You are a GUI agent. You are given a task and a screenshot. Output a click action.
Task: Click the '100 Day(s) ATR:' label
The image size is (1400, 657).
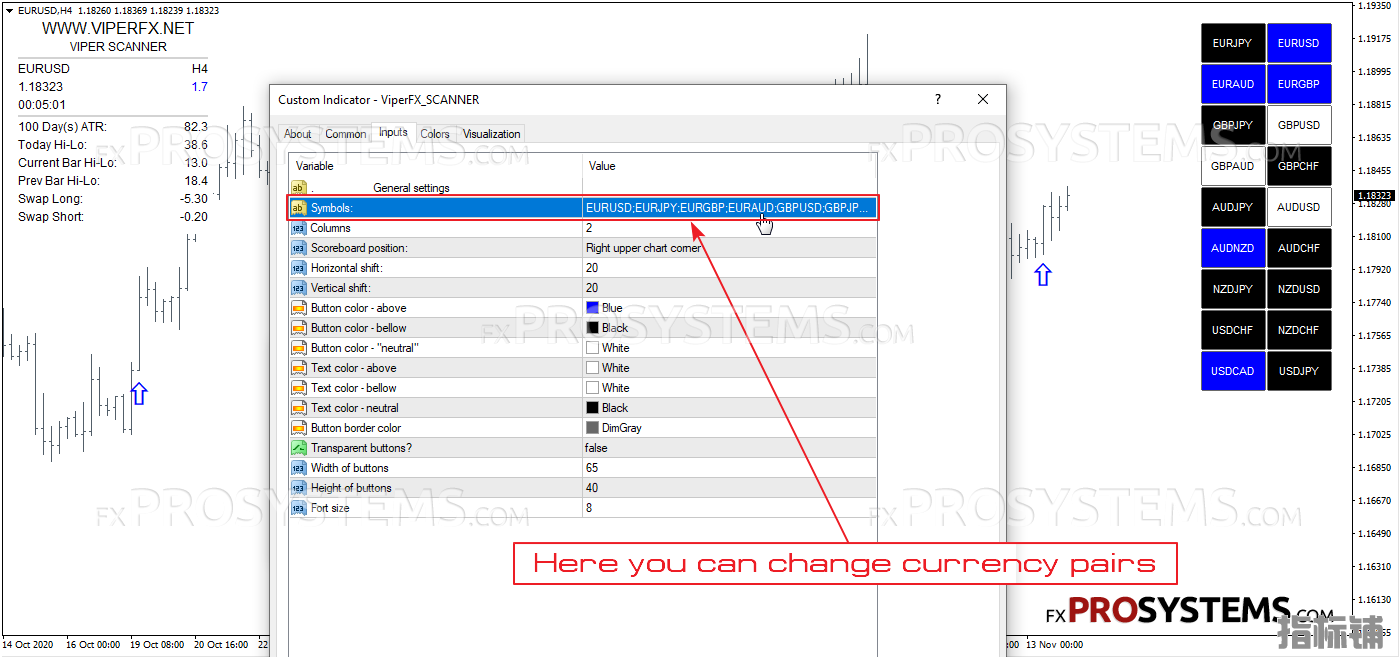(62, 127)
